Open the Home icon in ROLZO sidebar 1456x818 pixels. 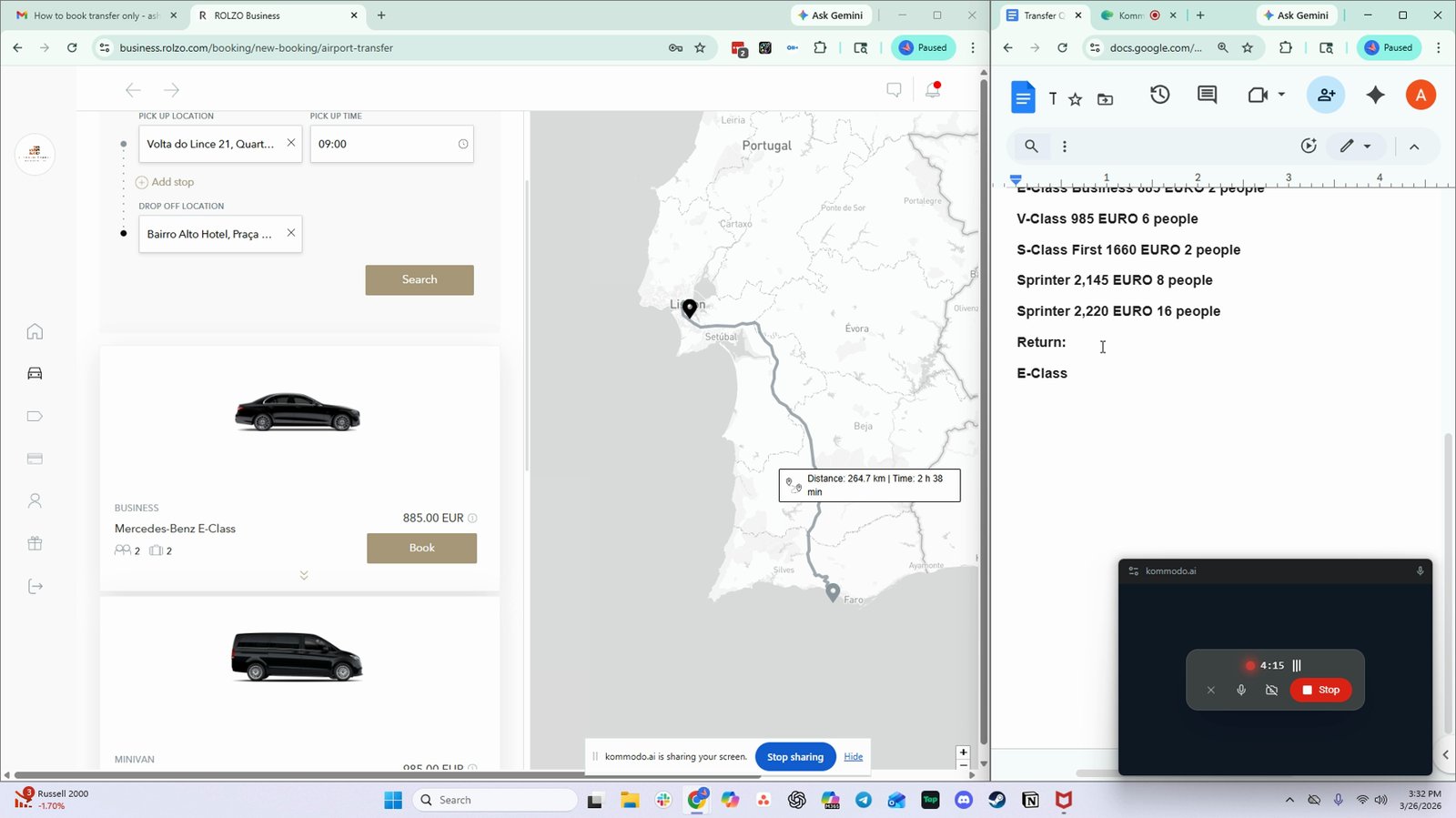coord(35,331)
